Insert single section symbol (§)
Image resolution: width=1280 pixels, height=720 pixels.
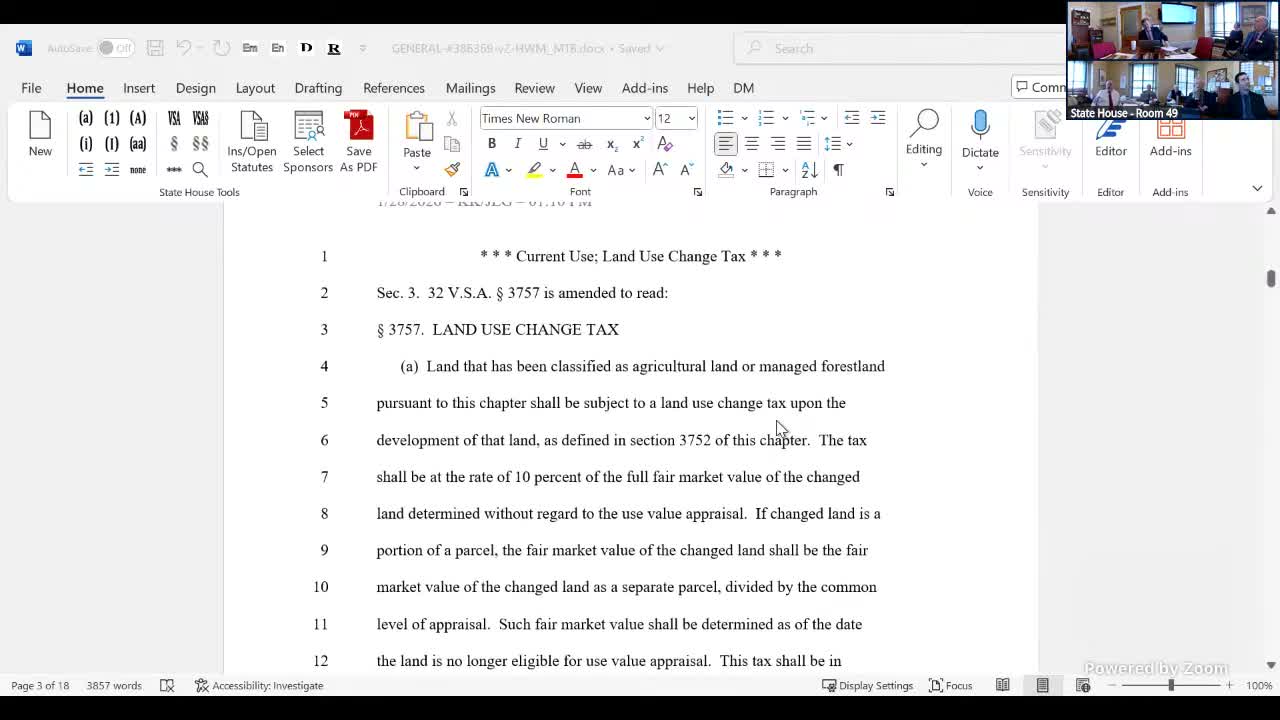(x=174, y=144)
